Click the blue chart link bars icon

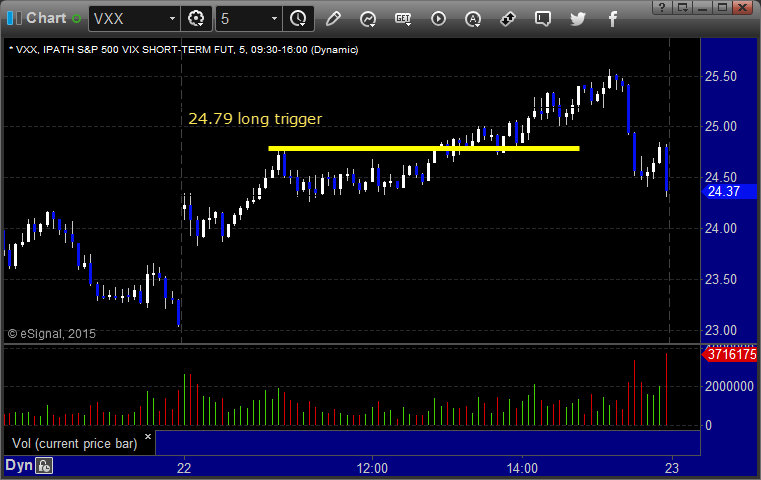coord(14,18)
